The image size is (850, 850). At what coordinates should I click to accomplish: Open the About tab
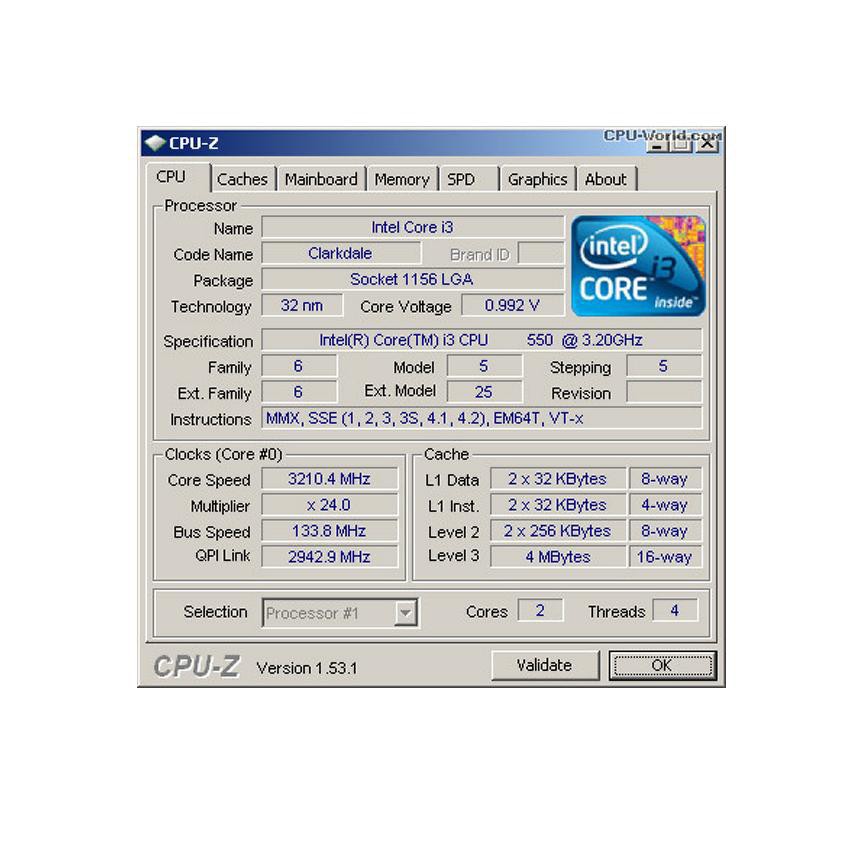[x=607, y=178]
